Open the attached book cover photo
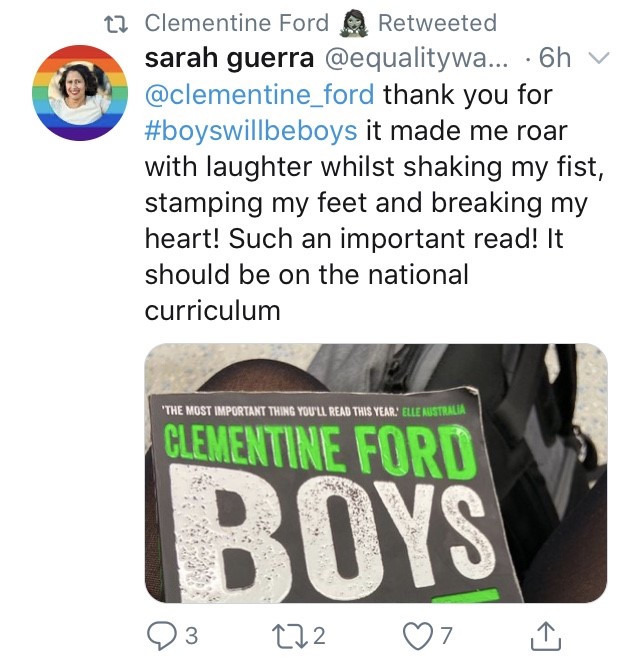The height and width of the screenshot is (661, 640). pyautogui.click(x=375, y=473)
